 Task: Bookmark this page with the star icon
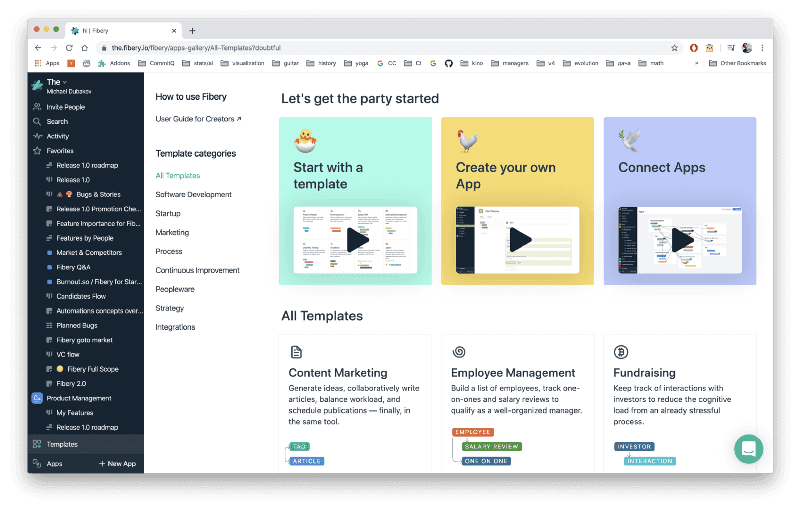tap(674, 48)
